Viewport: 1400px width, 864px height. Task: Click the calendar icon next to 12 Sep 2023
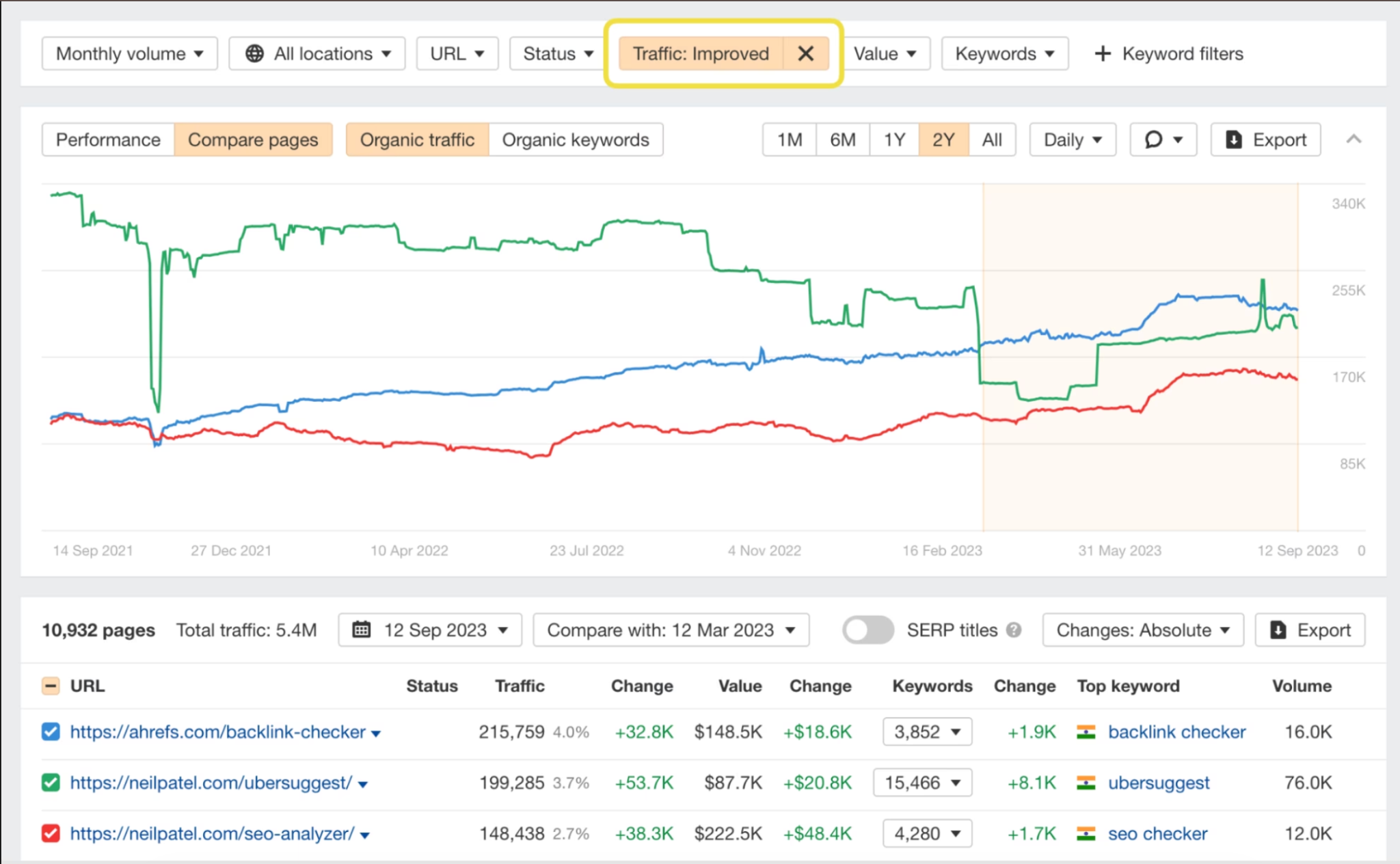tap(362, 630)
